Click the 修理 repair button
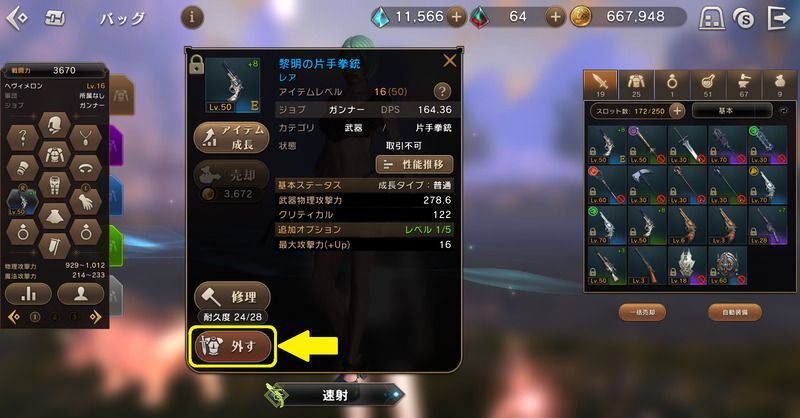This screenshot has width=800, height=418. point(232,297)
